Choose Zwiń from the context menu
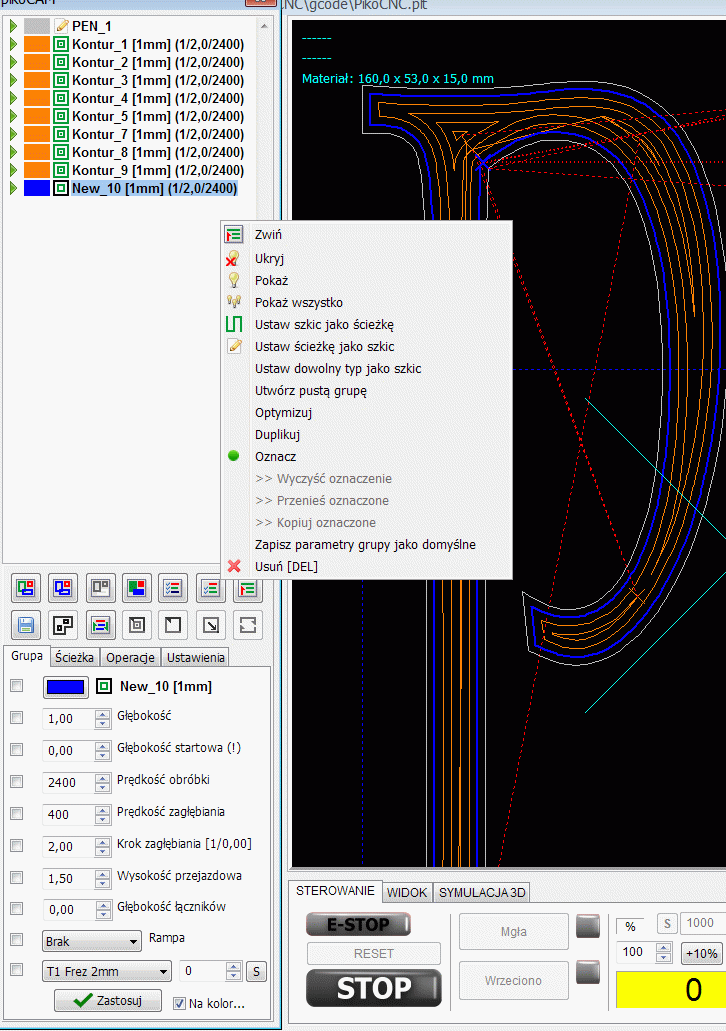The width and height of the screenshot is (726, 1031). tap(366, 235)
